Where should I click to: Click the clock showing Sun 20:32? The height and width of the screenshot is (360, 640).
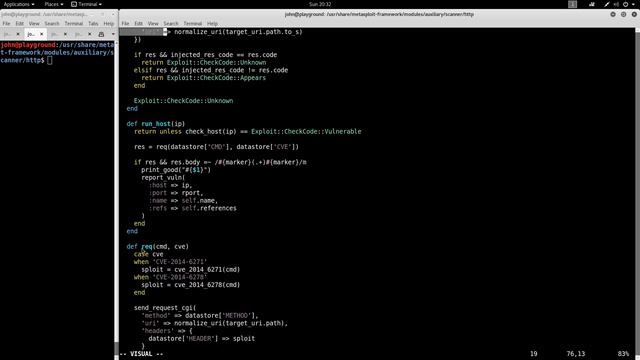coord(320,4)
